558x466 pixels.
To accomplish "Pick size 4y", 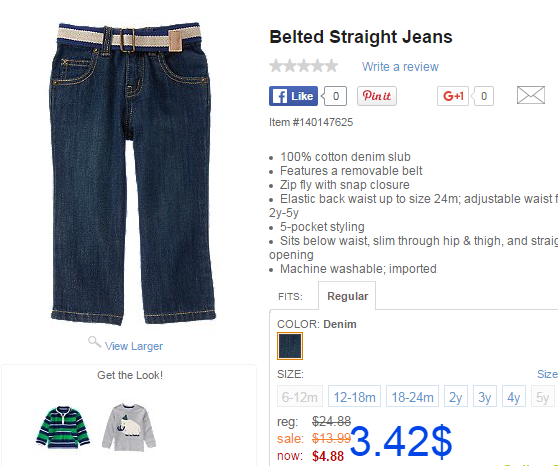I will coord(514,396).
